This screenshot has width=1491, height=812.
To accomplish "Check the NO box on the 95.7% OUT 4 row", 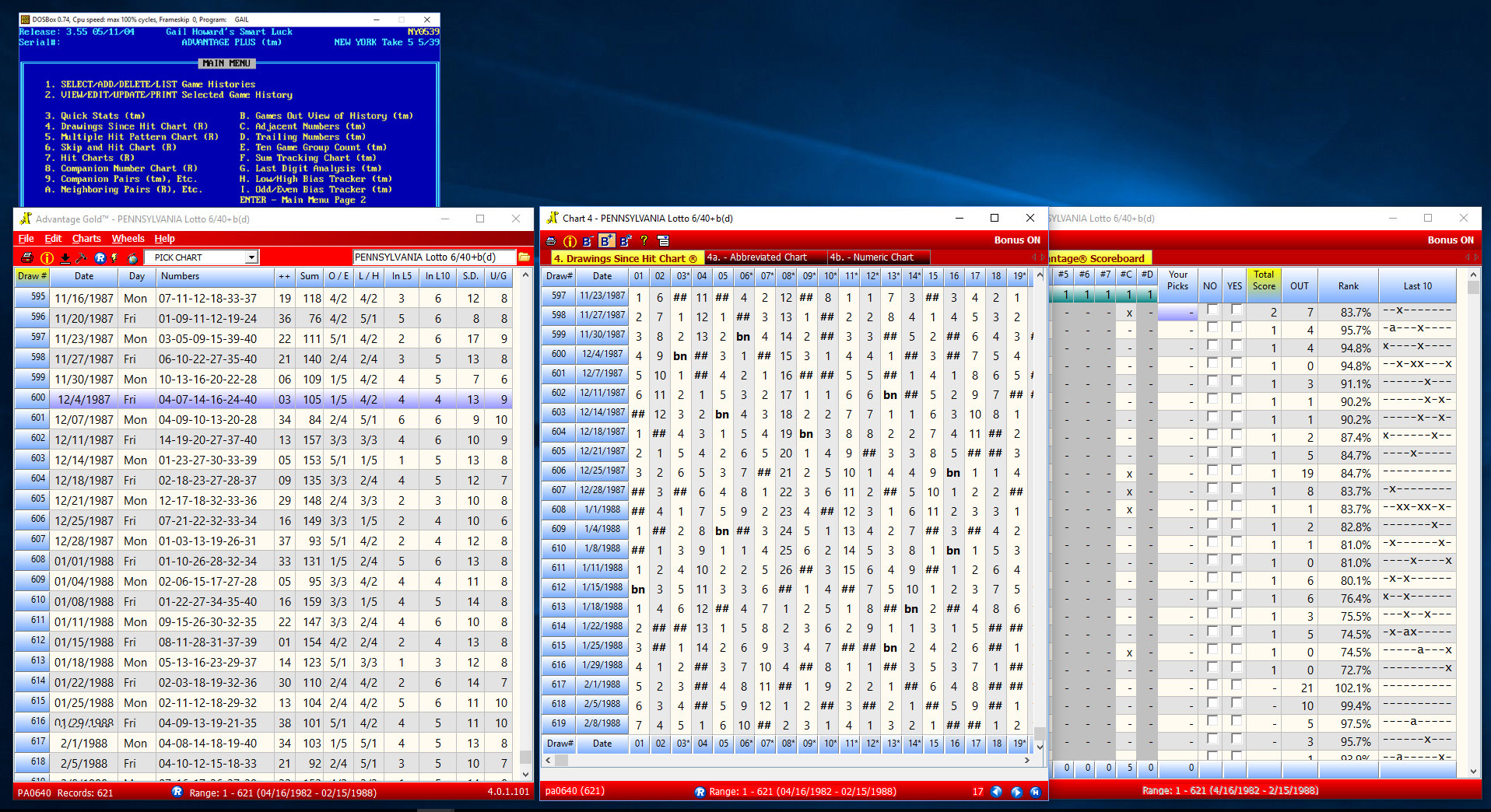I will (x=1212, y=327).
